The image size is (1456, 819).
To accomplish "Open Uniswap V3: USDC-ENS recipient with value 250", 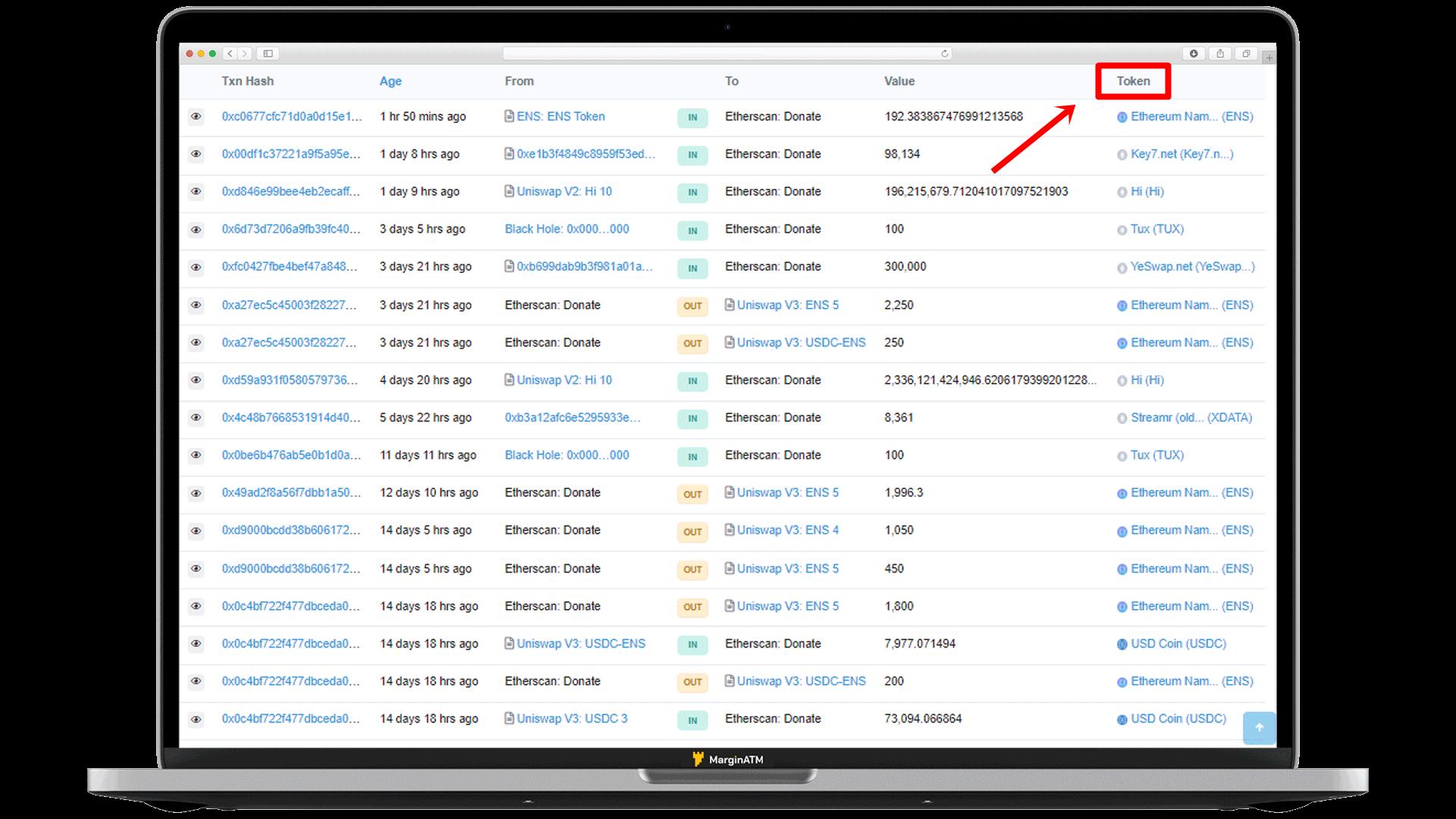I will (x=801, y=342).
